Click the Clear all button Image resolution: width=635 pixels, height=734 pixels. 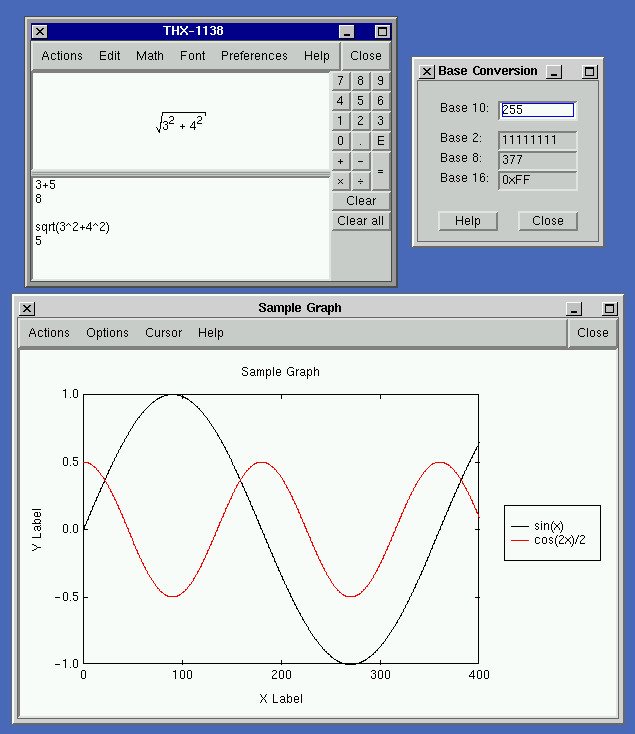click(361, 221)
